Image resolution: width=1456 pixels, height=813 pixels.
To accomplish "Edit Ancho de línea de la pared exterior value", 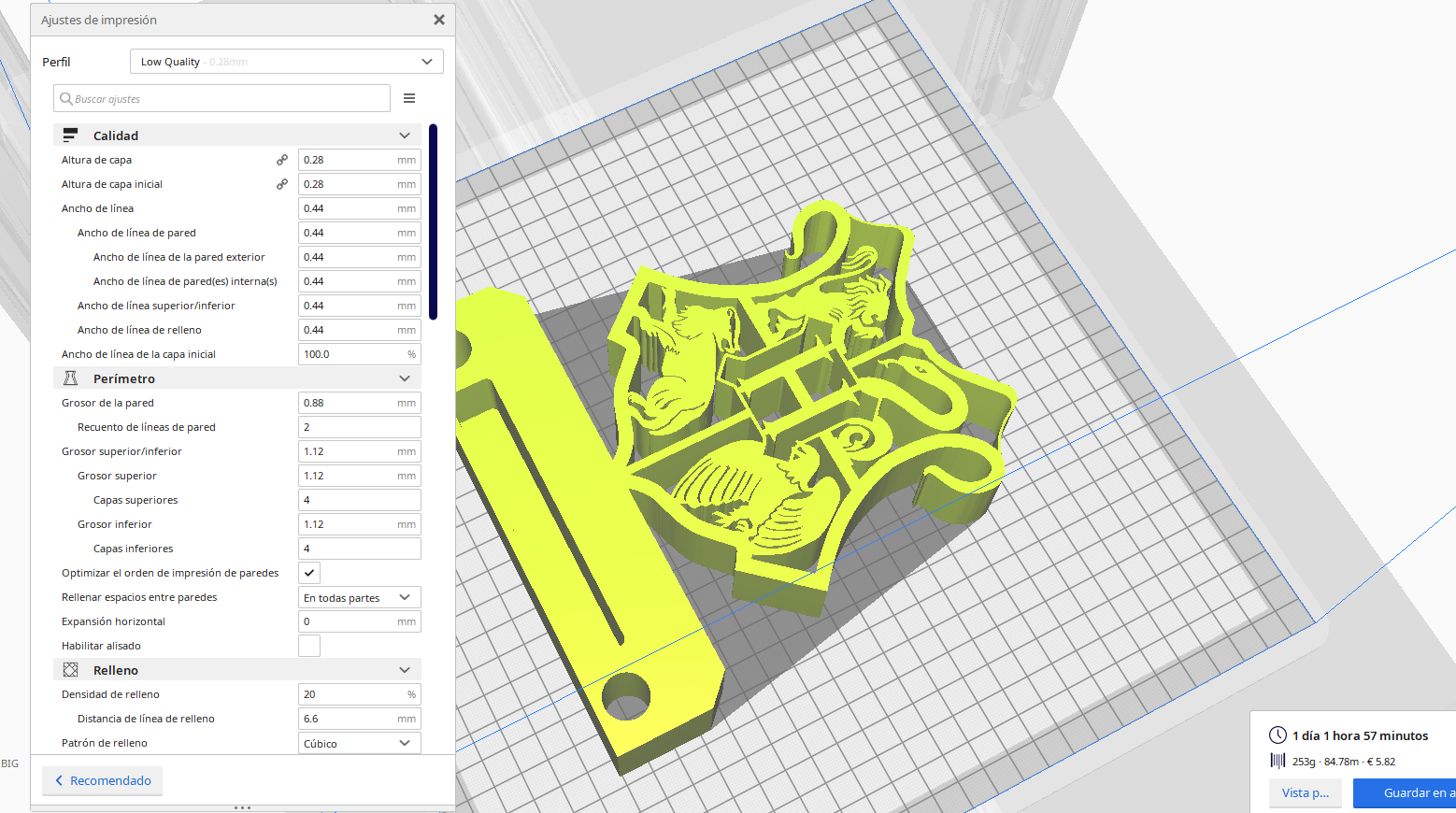I will click(x=360, y=257).
